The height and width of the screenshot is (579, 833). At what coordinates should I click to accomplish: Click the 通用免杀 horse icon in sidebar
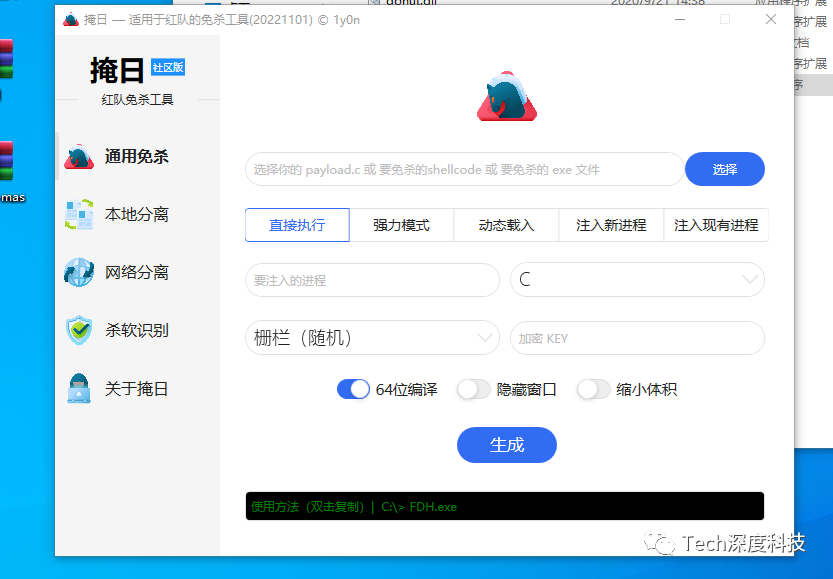click(x=79, y=157)
